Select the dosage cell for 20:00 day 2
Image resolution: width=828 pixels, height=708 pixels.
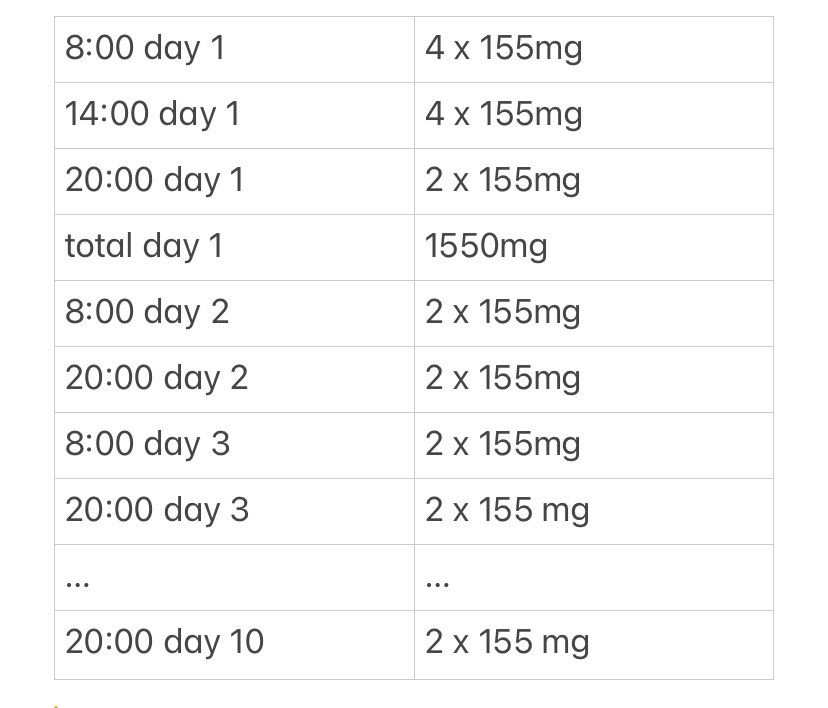(503, 378)
